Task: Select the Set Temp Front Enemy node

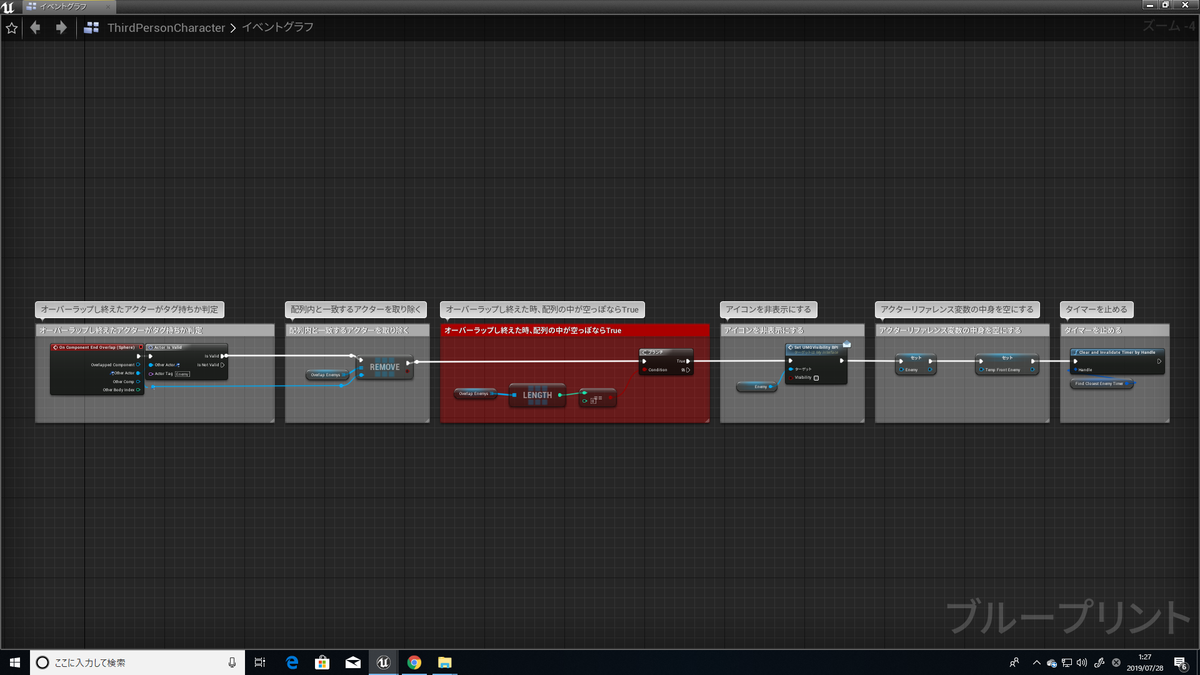Action: pyautogui.click(x=1006, y=363)
